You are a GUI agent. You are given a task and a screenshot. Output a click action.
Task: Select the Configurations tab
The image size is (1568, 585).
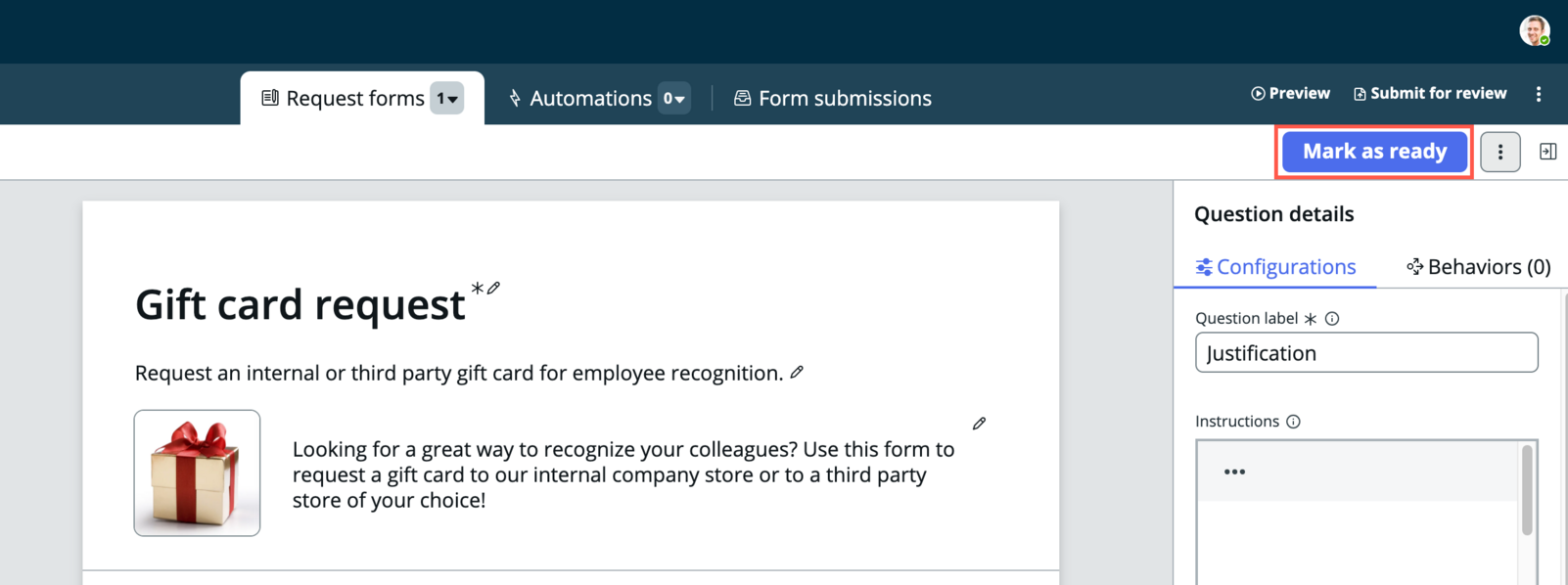pos(1275,267)
